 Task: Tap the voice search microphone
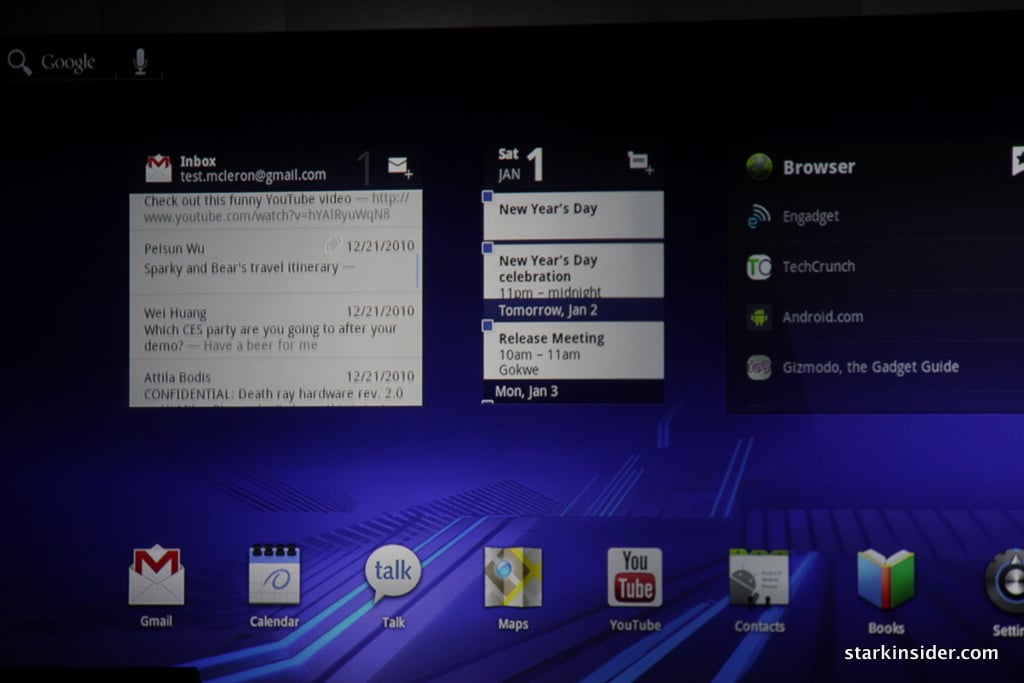(140, 63)
